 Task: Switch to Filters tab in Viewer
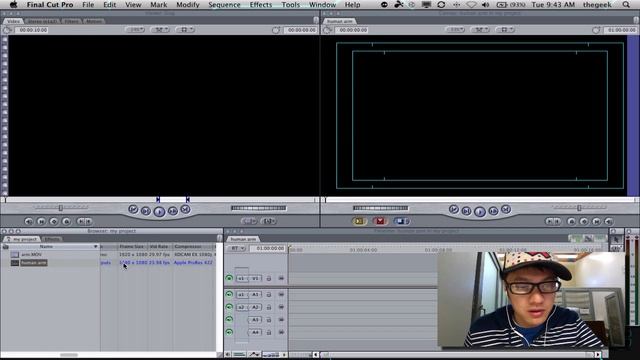click(x=72, y=21)
